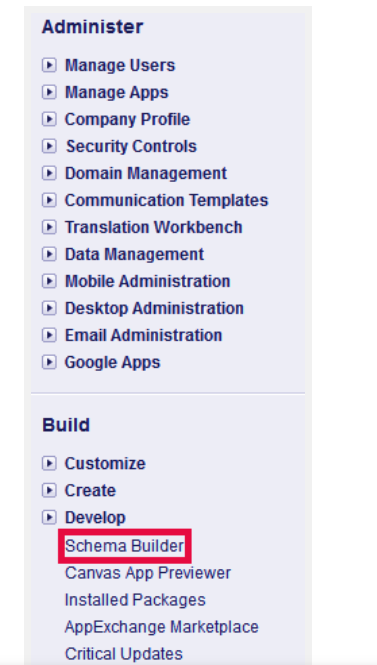377x665 pixels.
Task: Expand Security Controls arrow icon
Action: (x=49, y=146)
